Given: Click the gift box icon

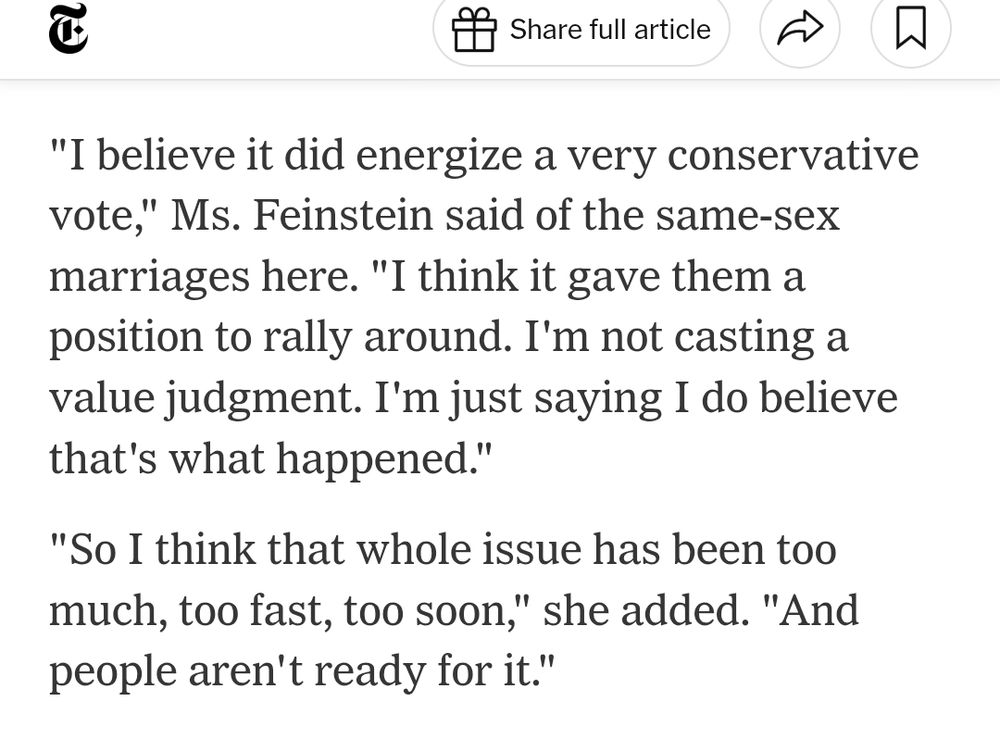Looking at the screenshot, I should click(x=474, y=30).
